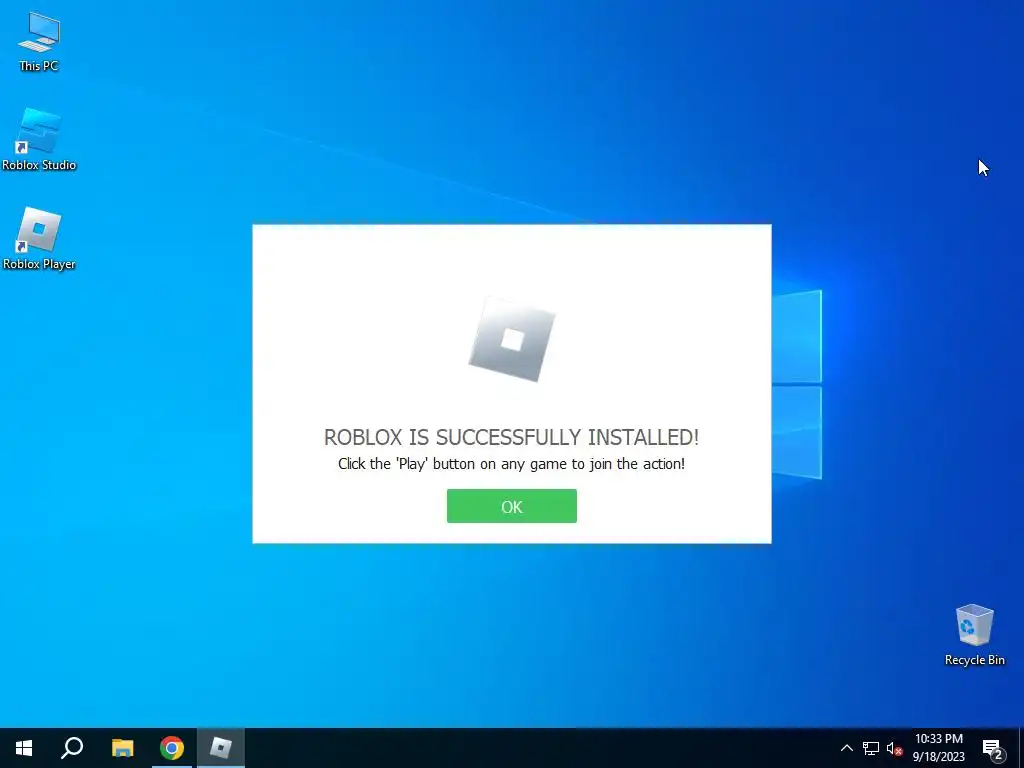
Task: Open the clock showing 10:33 PM
Action: [x=938, y=748]
